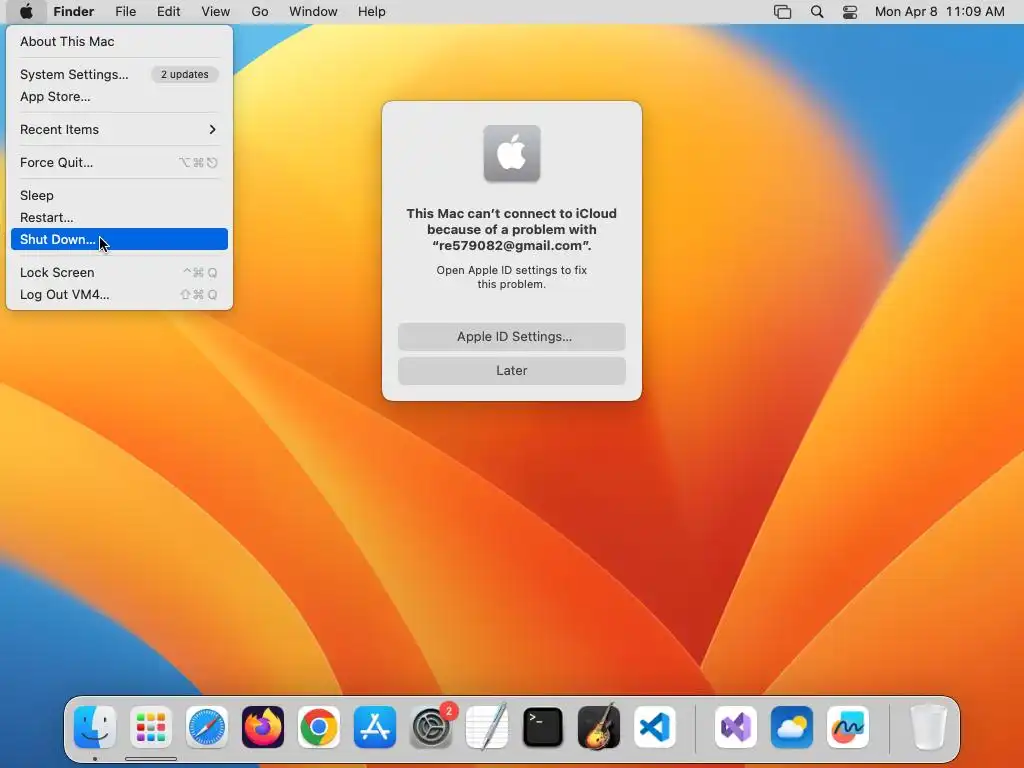Open the File menu
This screenshot has height=768, width=1024.
[125, 12]
